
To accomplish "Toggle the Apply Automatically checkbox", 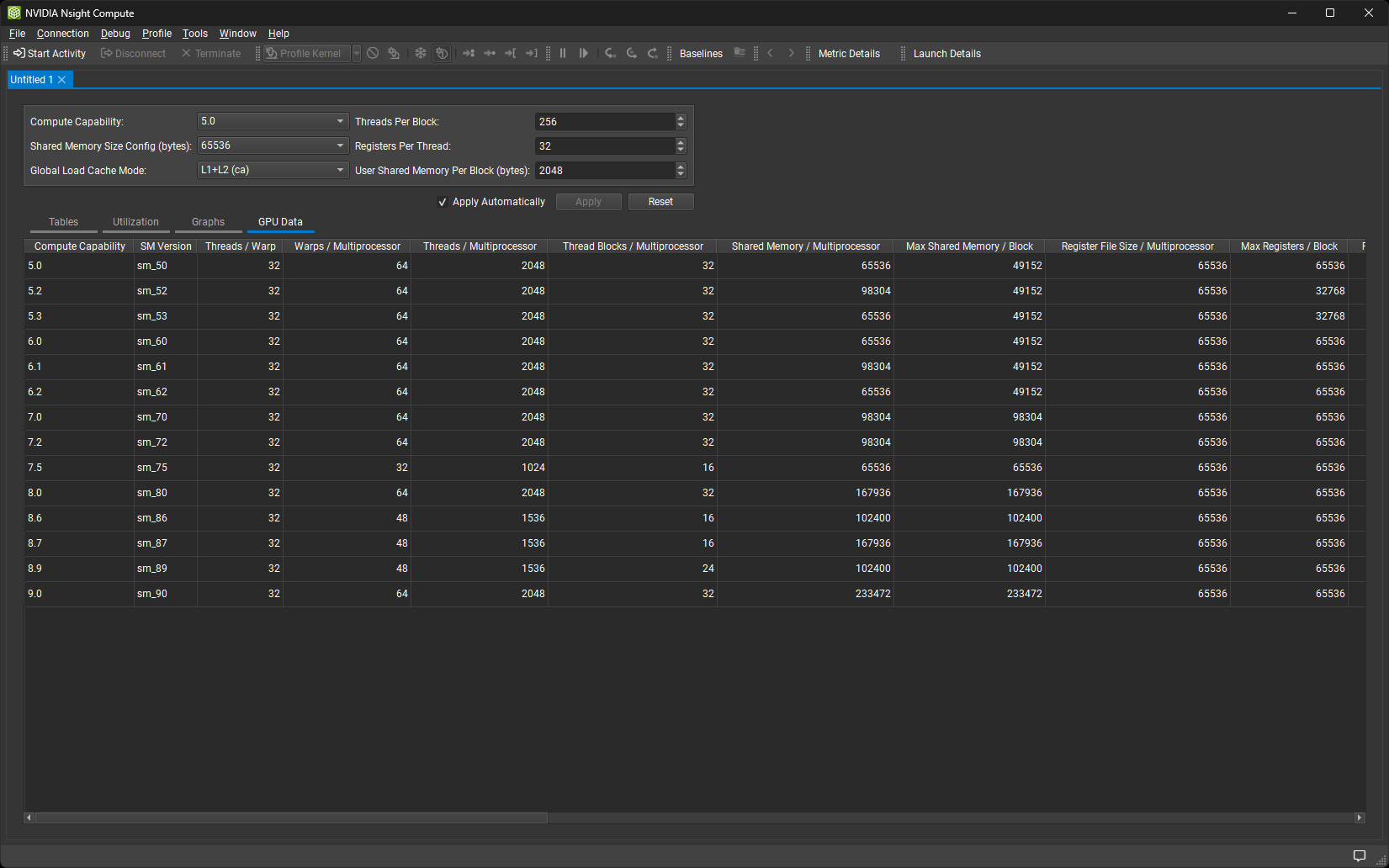I will point(443,202).
